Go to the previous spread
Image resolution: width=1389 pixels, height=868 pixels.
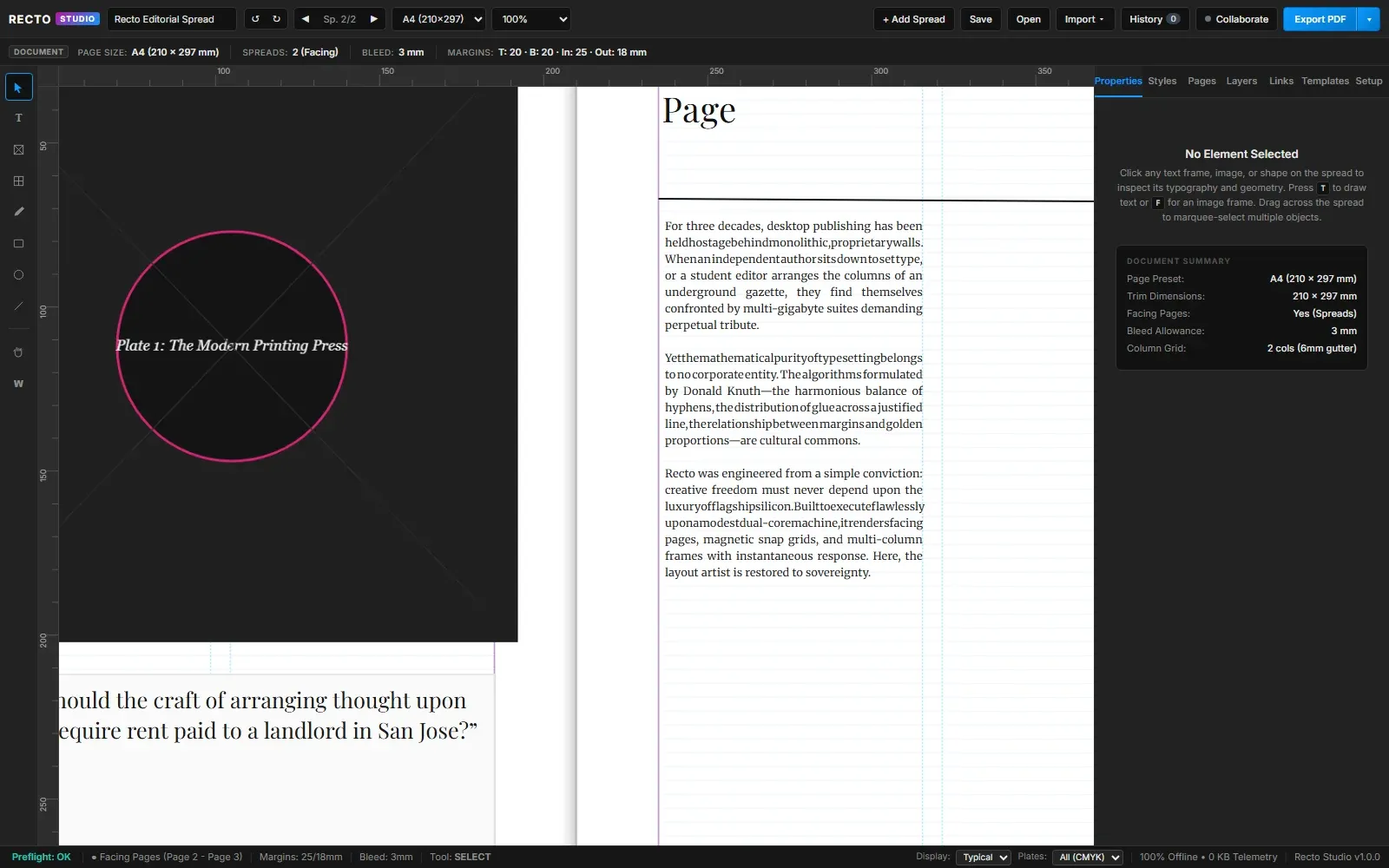[306, 19]
